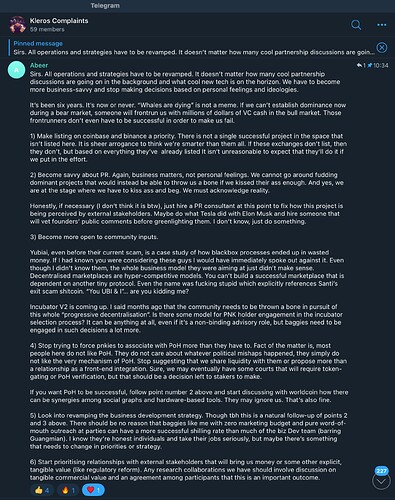Toggle the thumbs up reaction
The height and width of the screenshot is (500, 395).
[x=42, y=490]
